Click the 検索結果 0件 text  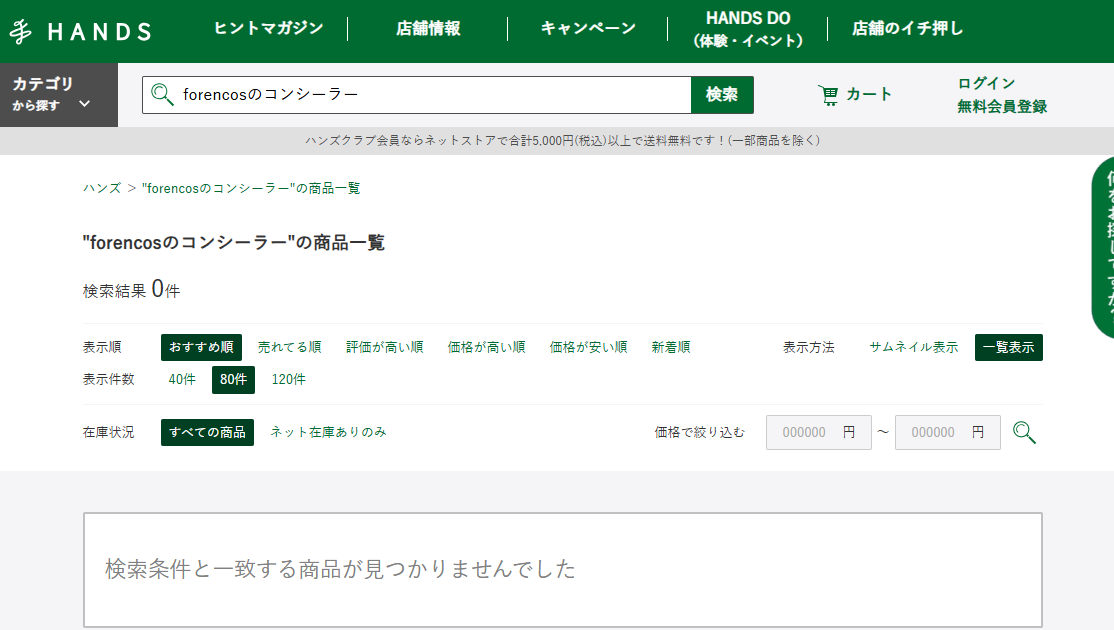pyautogui.click(x=131, y=290)
